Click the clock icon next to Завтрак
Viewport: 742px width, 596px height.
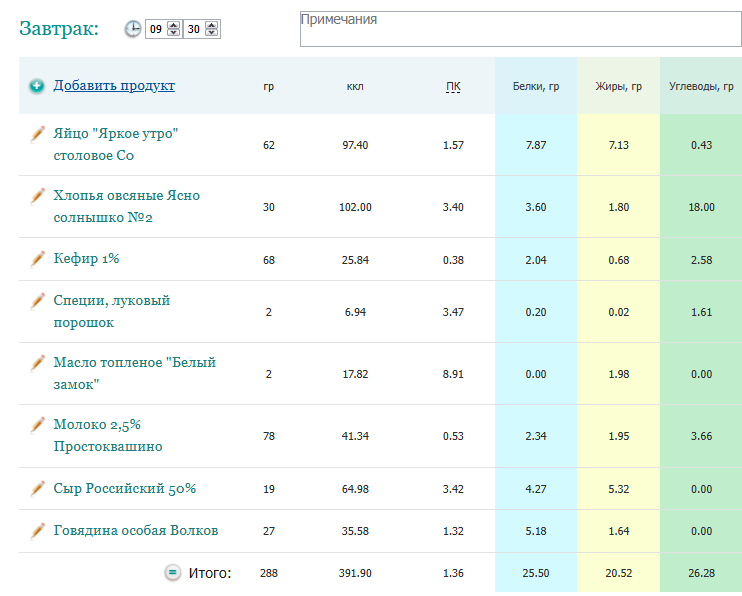point(133,29)
